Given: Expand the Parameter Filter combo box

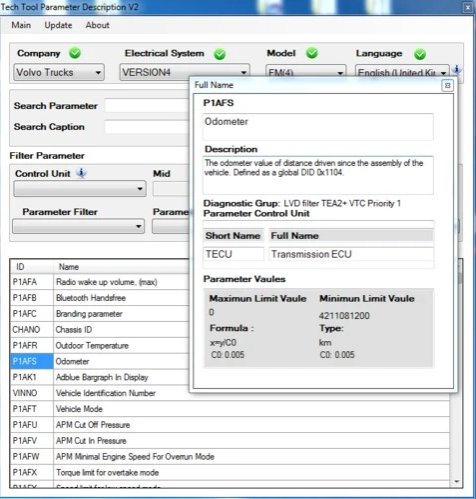Looking at the screenshot, I should [78, 226].
